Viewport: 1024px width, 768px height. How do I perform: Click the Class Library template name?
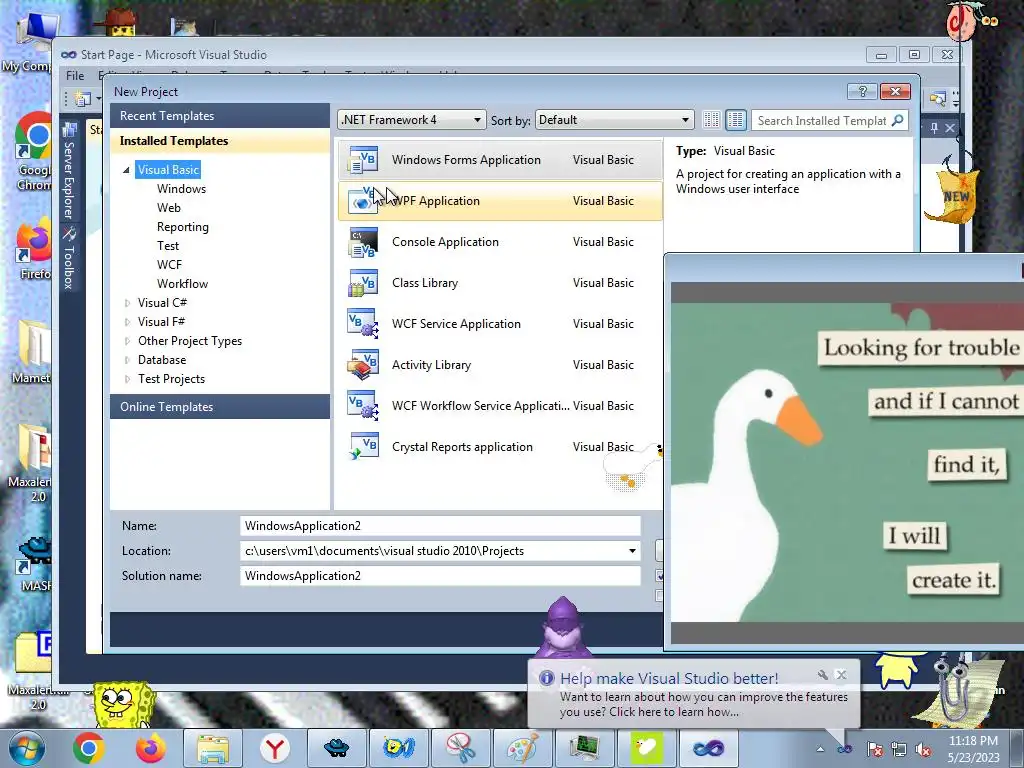click(425, 283)
